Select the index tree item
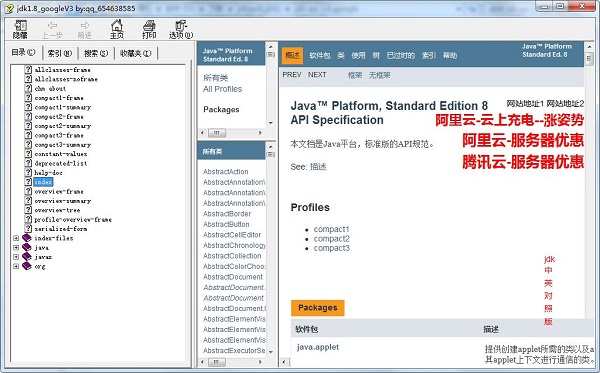Image resolution: width=600 pixels, height=373 pixels. tap(43, 182)
